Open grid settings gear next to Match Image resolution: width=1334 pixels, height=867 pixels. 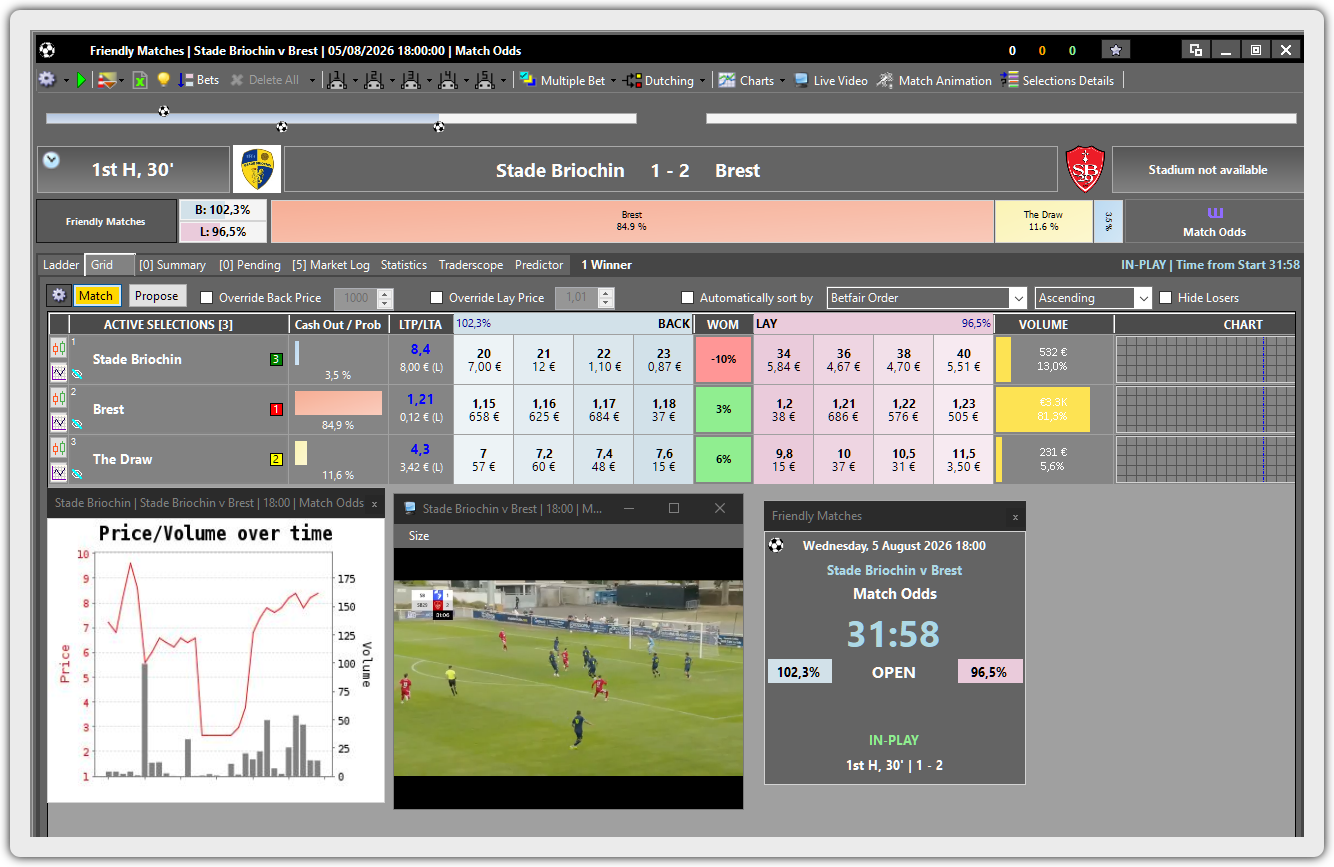[x=58, y=295]
